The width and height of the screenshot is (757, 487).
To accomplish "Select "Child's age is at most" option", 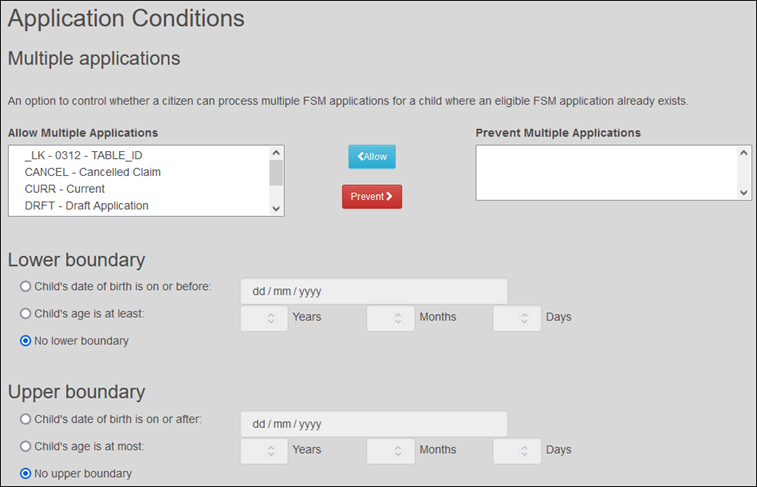I will point(26,446).
